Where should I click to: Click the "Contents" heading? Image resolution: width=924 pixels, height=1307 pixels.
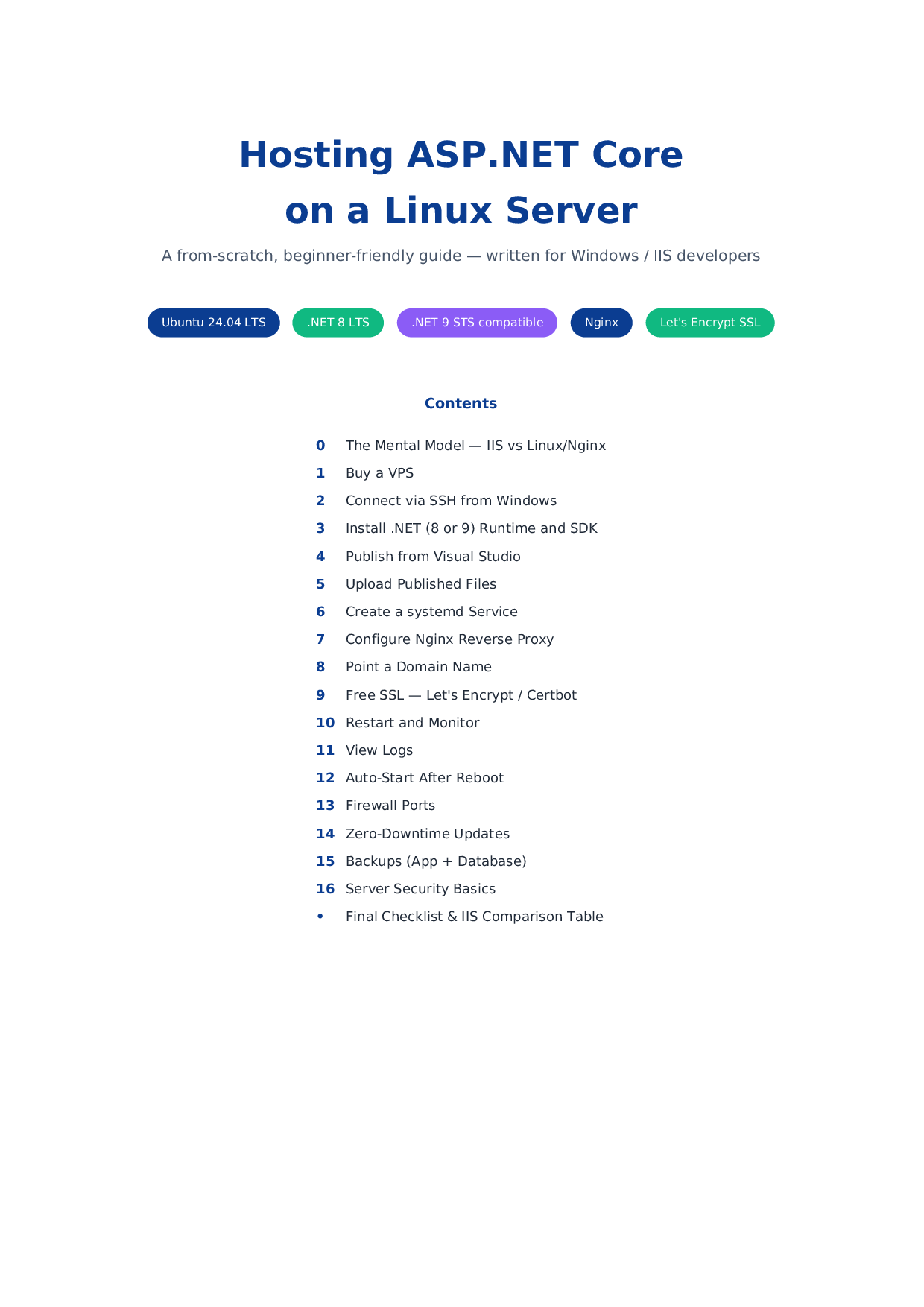461,403
